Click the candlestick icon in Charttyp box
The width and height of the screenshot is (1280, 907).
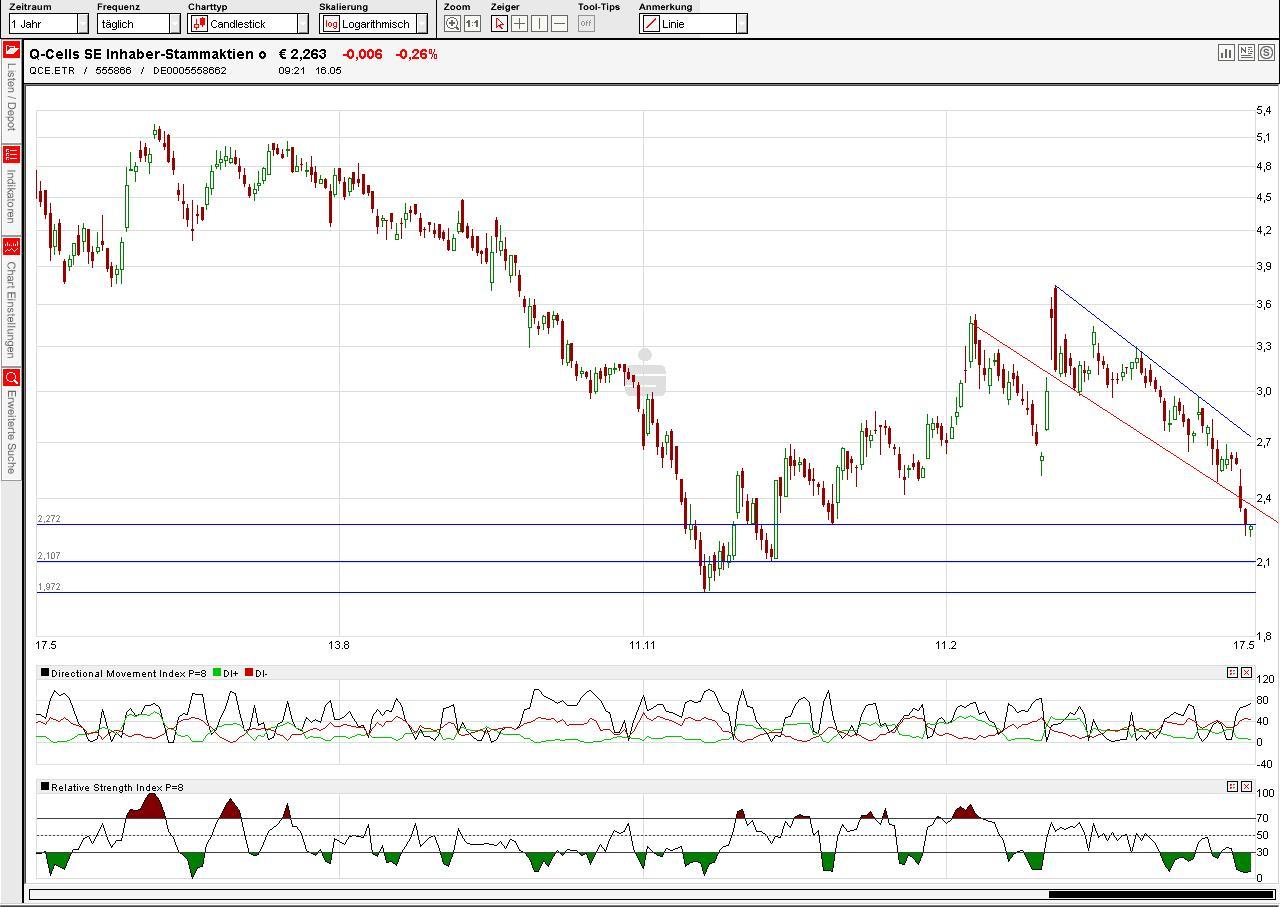pyautogui.click(x=199, y=24)
